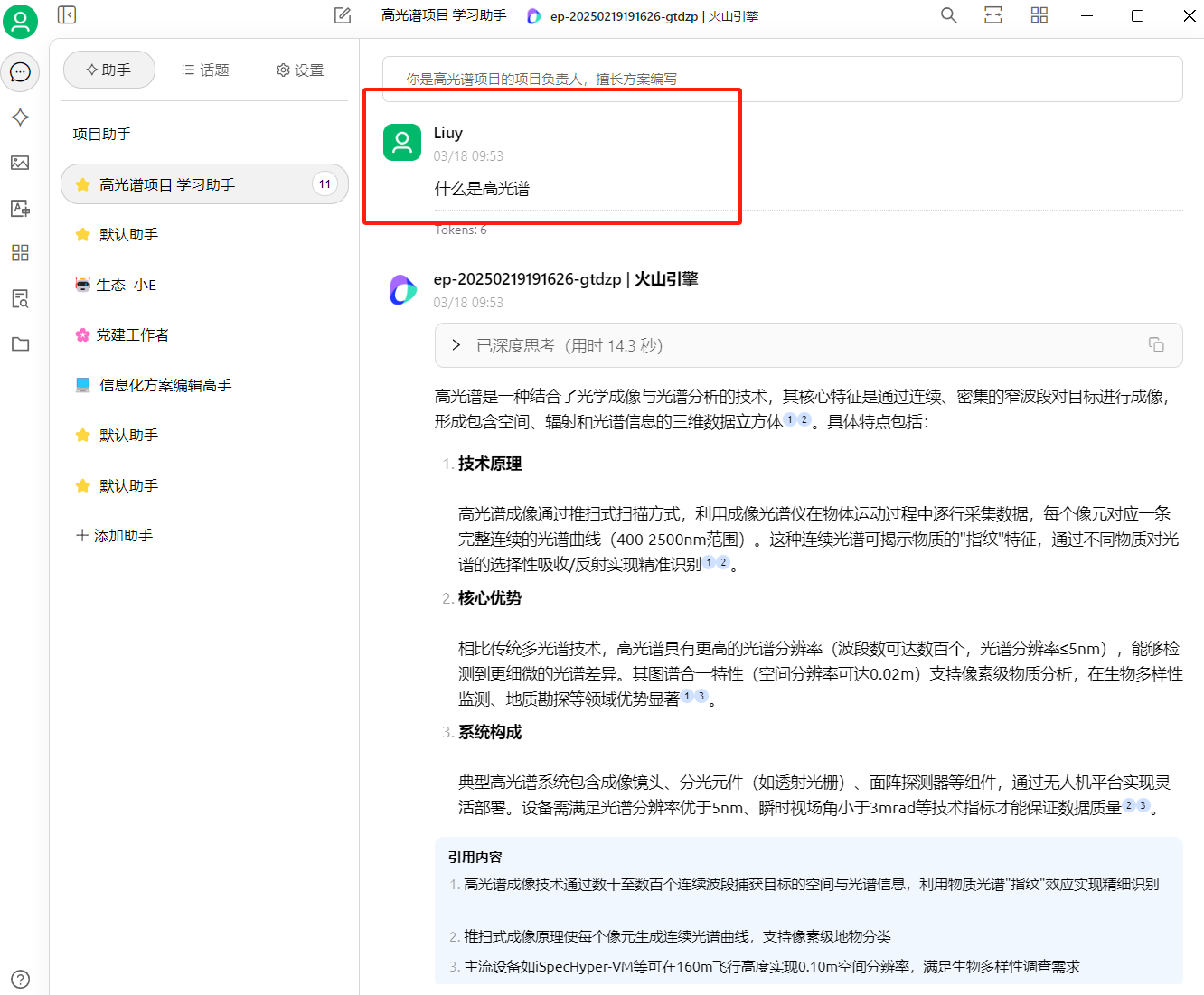Screen dimensions: 1204x995
Task: Open the 设置 tab
Action: pyautogui.click(x=299, y=69)
